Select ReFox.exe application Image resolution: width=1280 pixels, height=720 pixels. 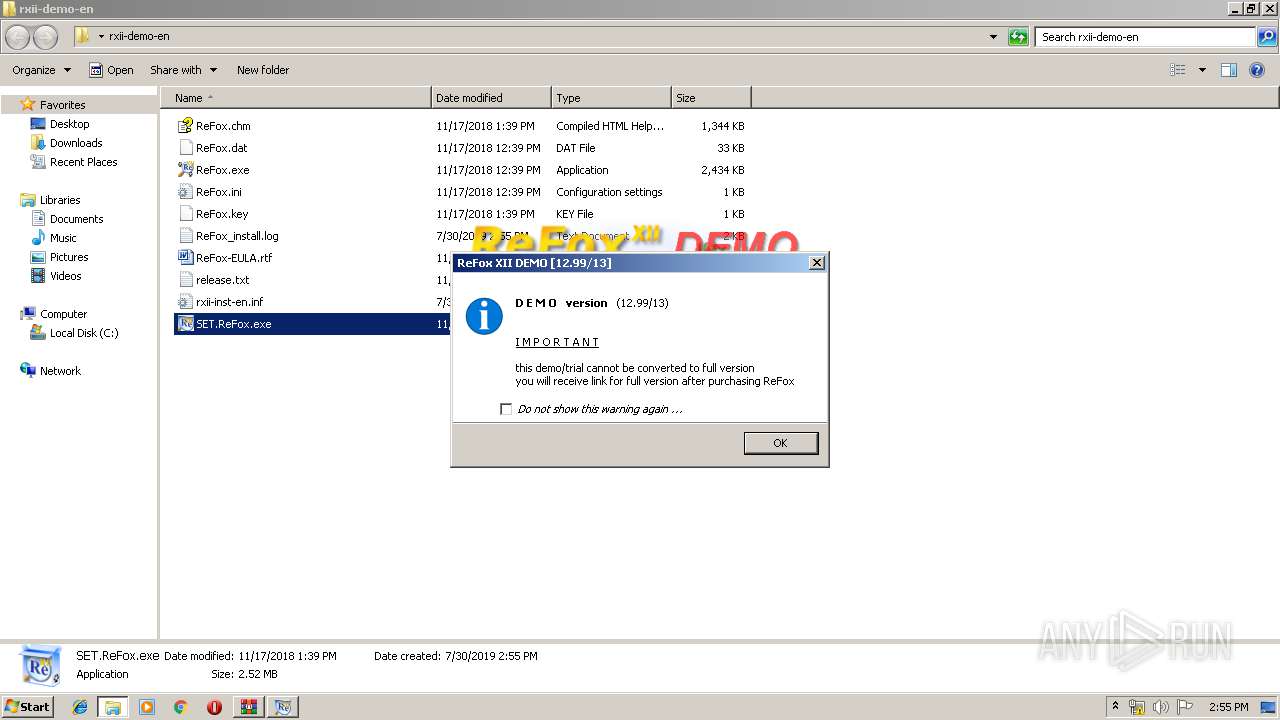[222, 170]
